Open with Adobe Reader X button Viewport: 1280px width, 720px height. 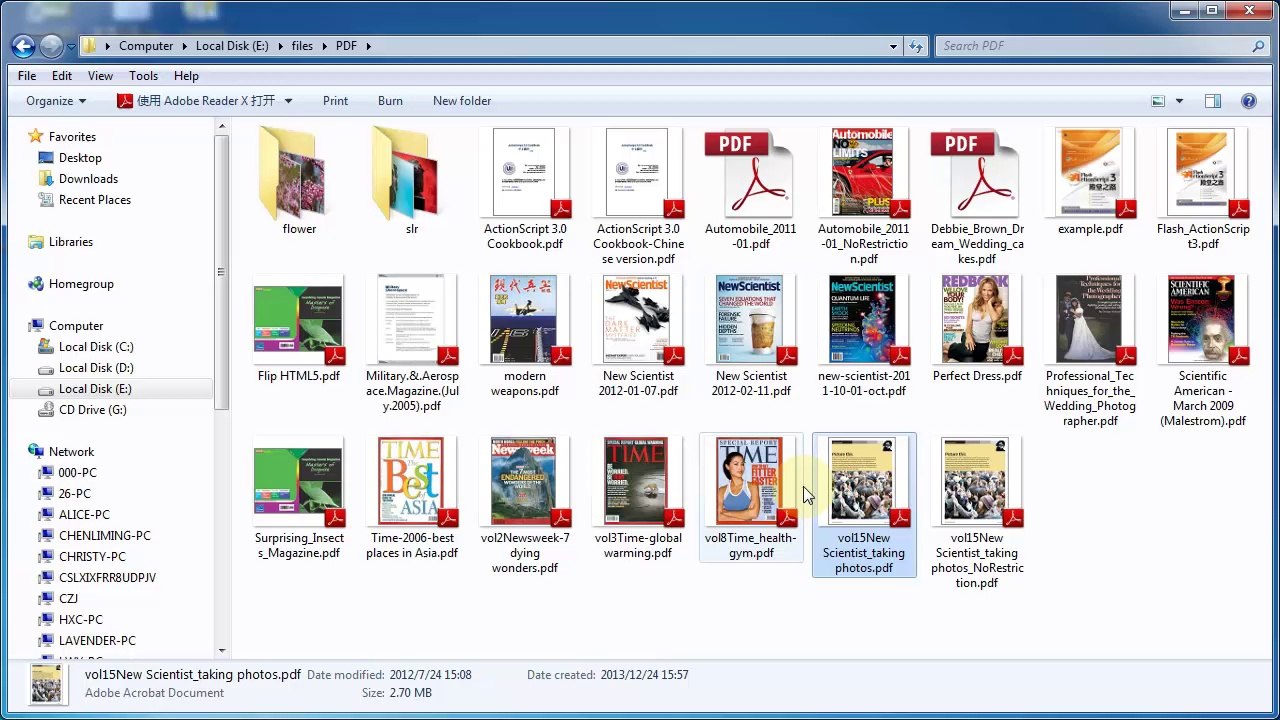tap(195, 101)
